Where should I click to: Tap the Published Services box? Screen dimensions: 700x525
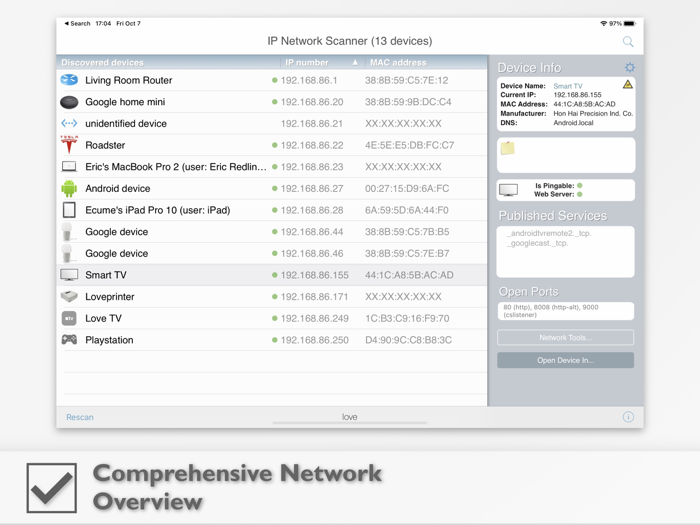coord(565,251)
